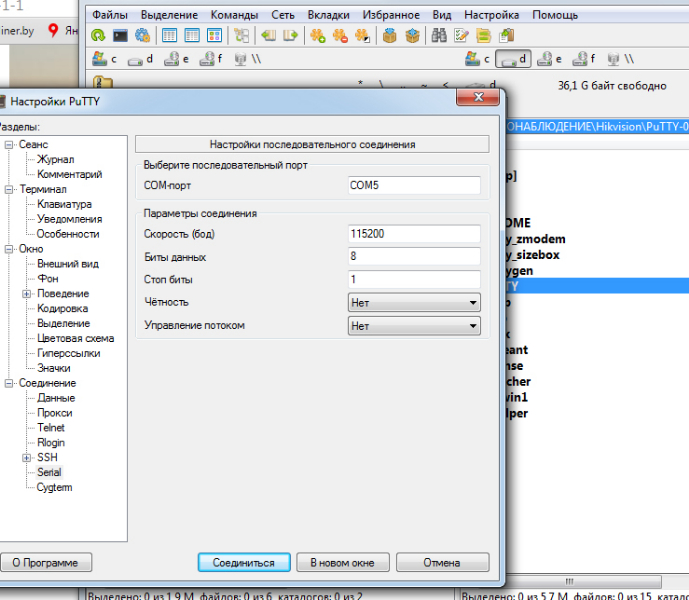Select Цветовая схема in the settings tree
689x600 pixels.
click(76, 338)
